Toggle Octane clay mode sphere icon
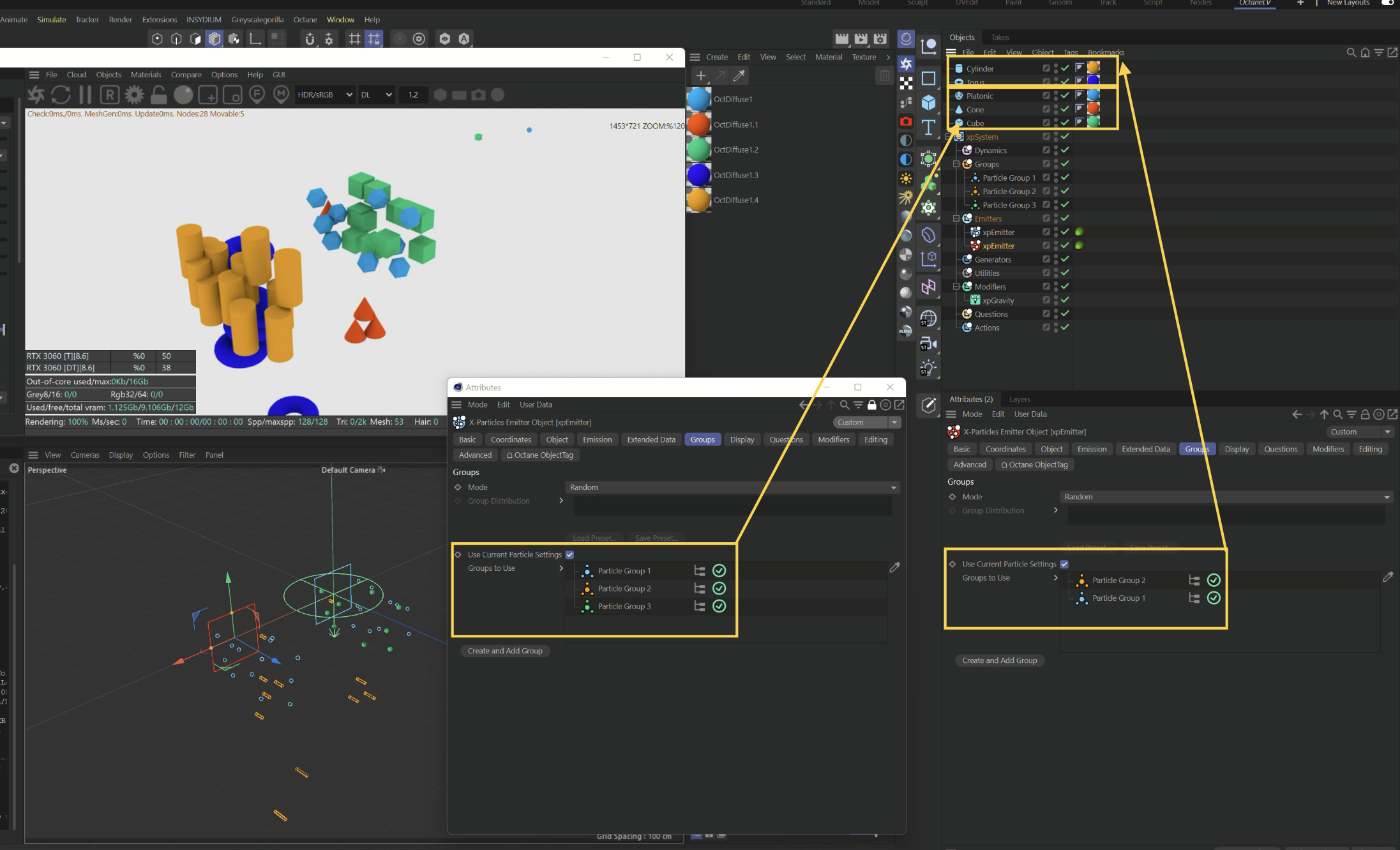Image resolution: width=1400 pixels, height=850 pixels. point(183,95)
